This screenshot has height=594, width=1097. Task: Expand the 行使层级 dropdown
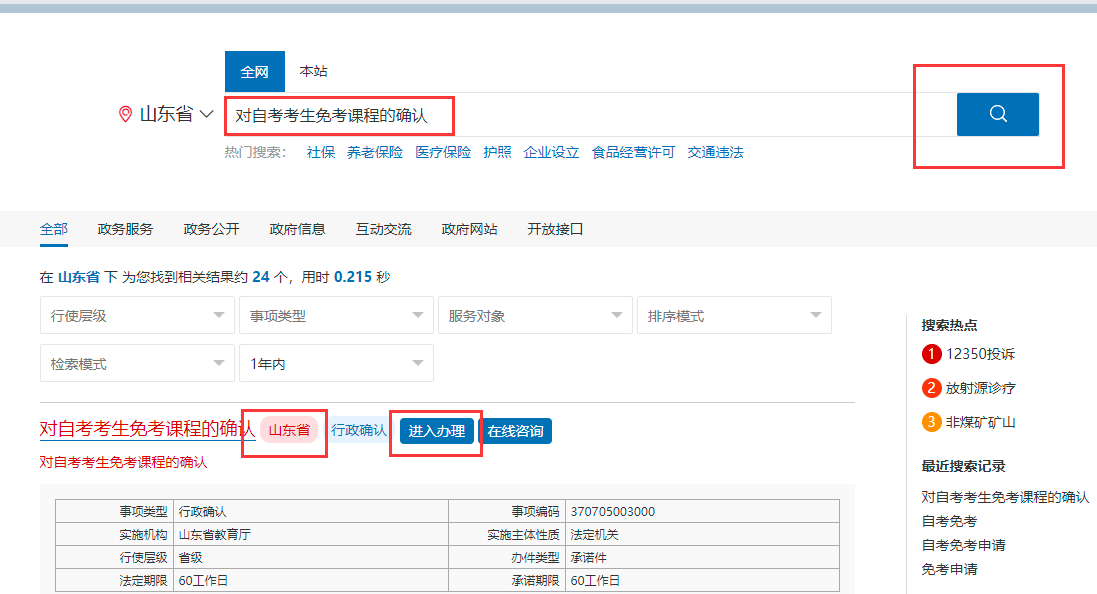click(137, 316)
